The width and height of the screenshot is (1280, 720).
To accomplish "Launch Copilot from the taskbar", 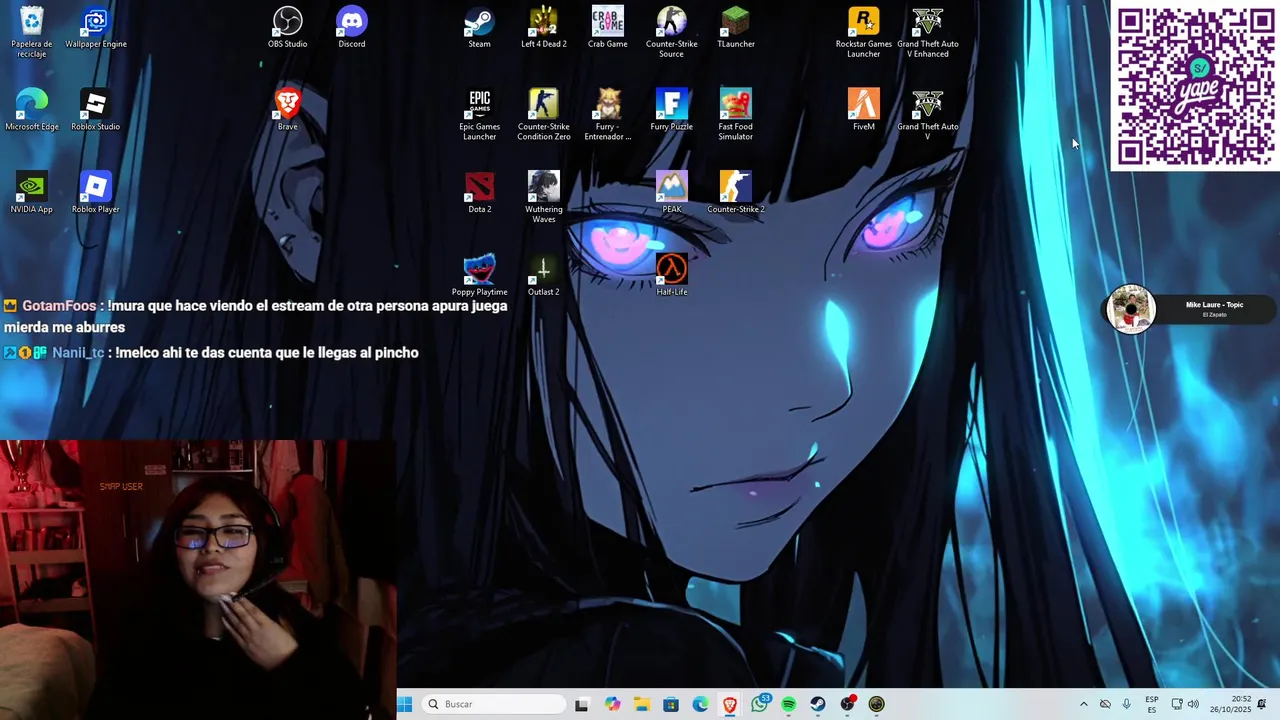I will click(612, 704).
